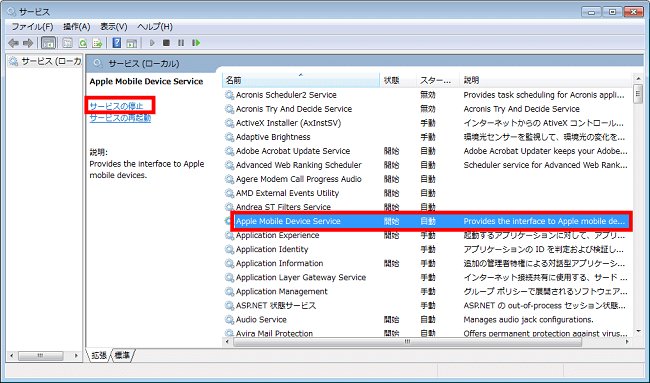Select the Acronis Try And Decide Service row
Viewport: 650px width, 383px height.
click(x=427, y=109)
